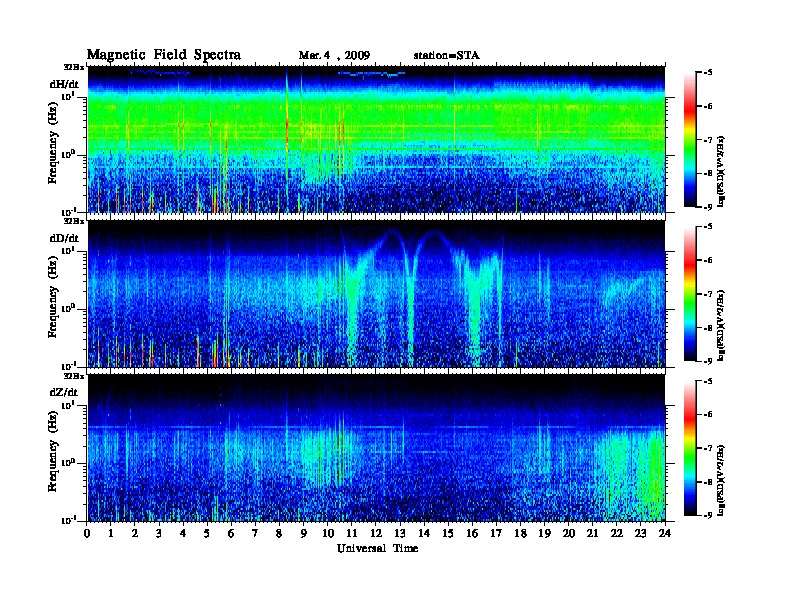Click the "17" hour tick label
792x612 pixels.
click(x=497, y=533)
